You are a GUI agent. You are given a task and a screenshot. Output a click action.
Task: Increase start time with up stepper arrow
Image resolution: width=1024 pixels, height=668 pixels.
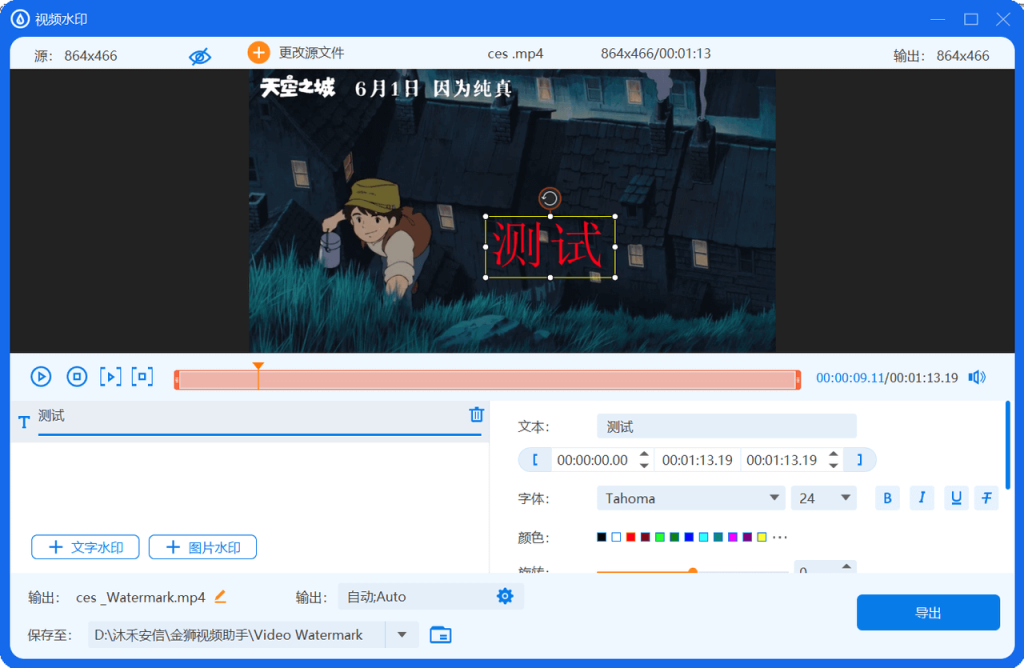click(x=644, y=454)
